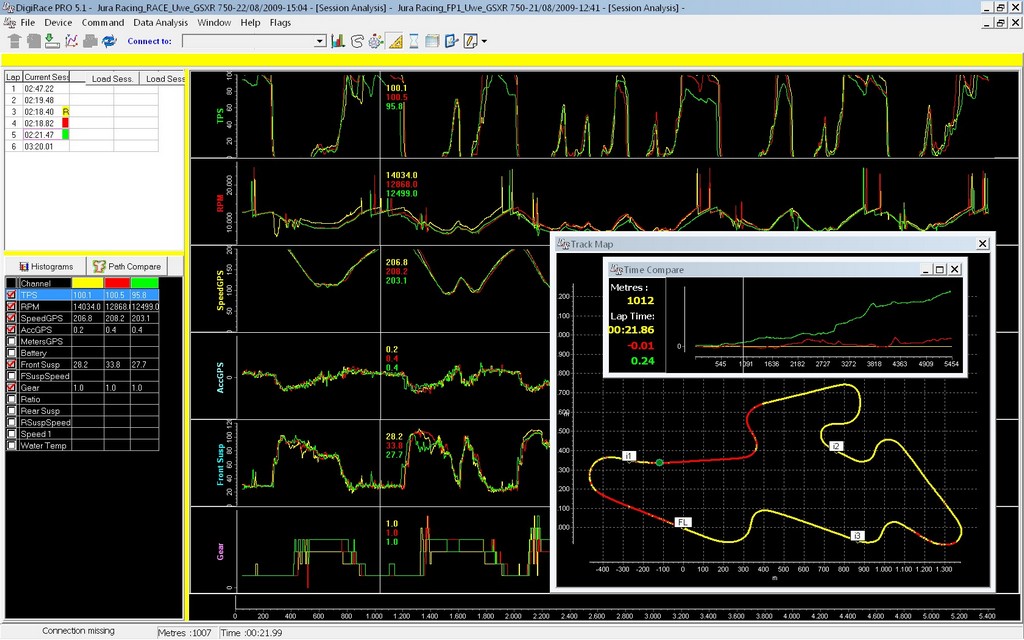
Task: Click the Histograms button
Action: pyautogui.click(x=45, y=267)
